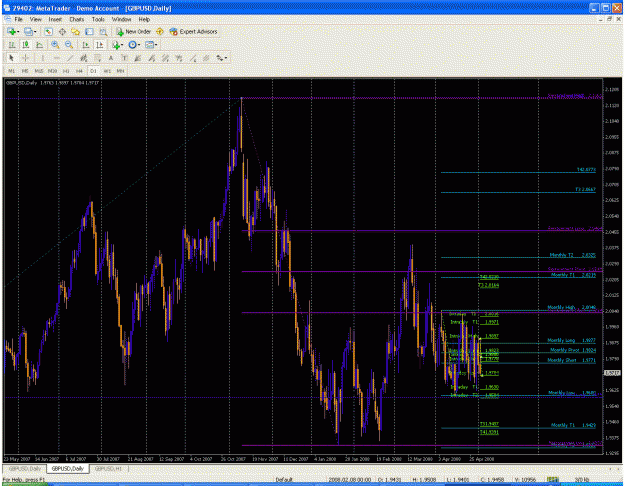Viewport: 625px width, 486px height.
Task: Select the Text (A) tool
Action: (x=111, y=58)
